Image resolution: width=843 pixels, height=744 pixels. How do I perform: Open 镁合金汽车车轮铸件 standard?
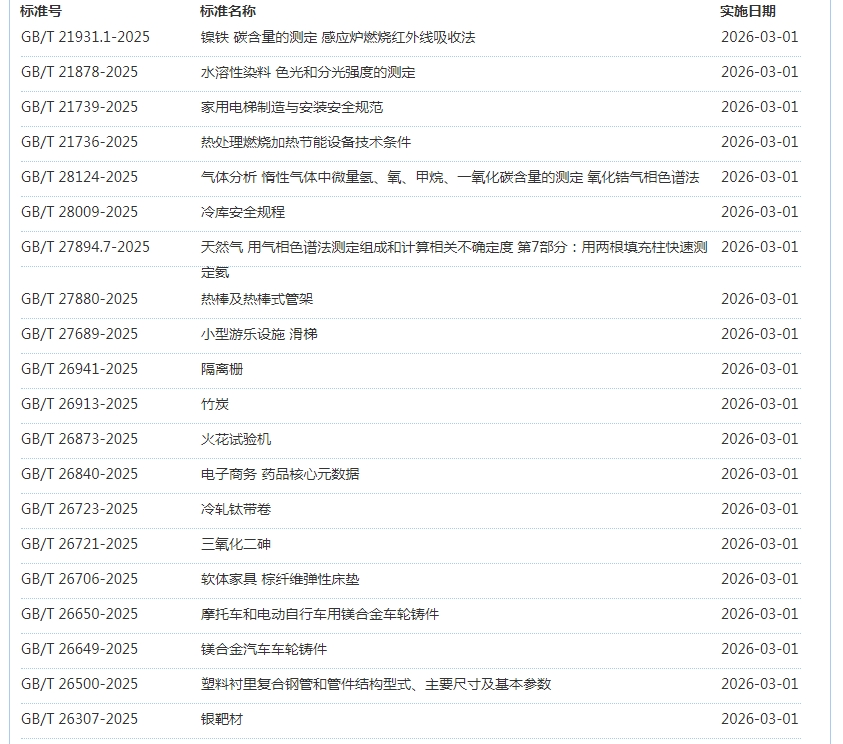point(264,649)
